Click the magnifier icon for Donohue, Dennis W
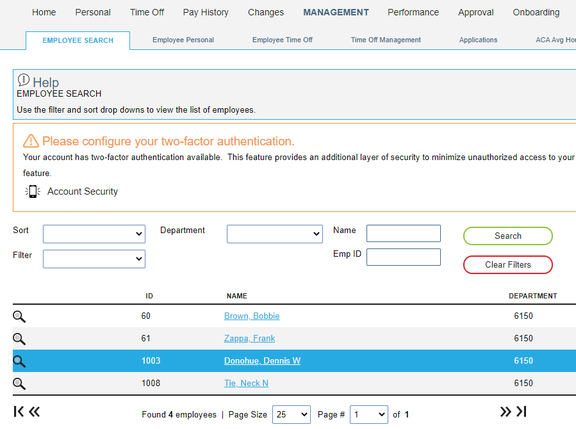 coord(19,361)
